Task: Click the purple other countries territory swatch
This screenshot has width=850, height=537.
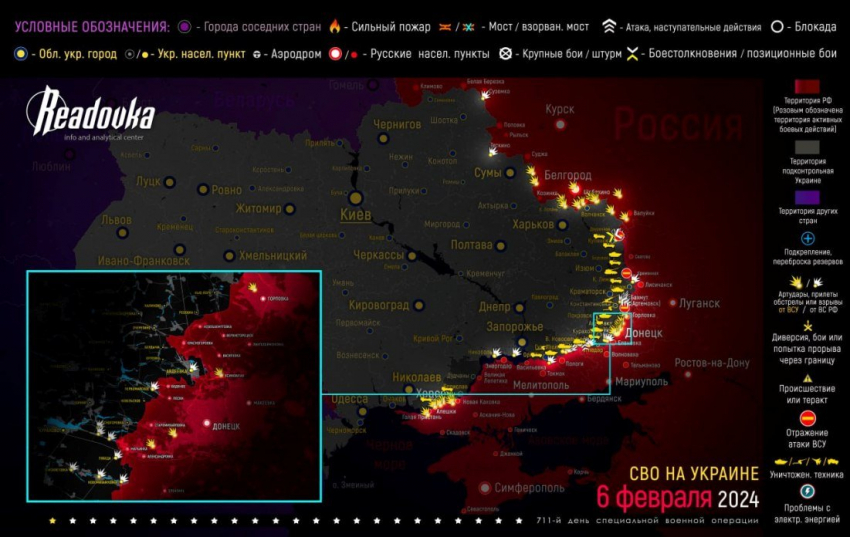Action: pos(808,197)
